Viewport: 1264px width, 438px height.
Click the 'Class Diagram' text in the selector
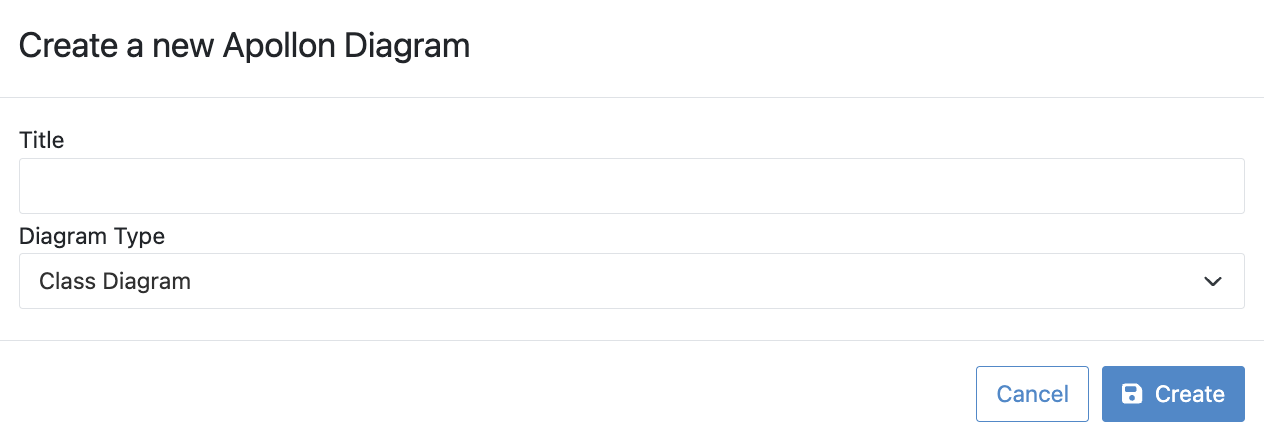(115, 281)
